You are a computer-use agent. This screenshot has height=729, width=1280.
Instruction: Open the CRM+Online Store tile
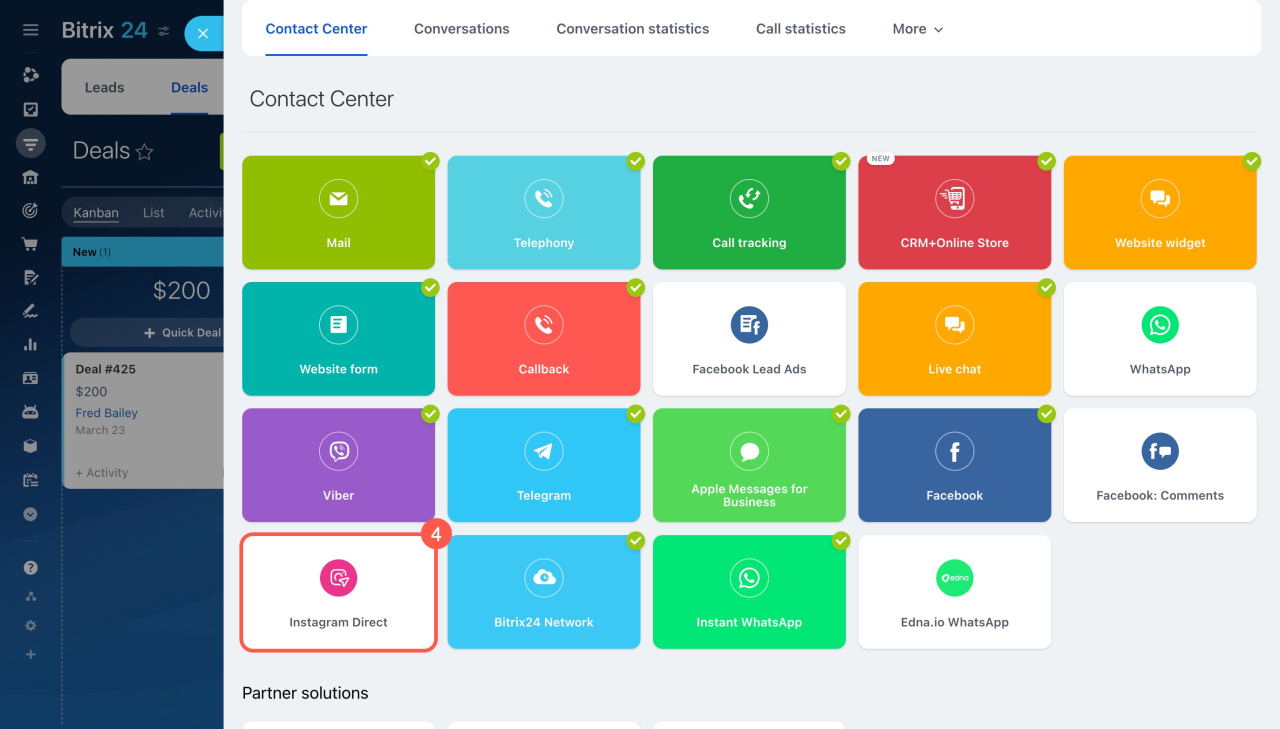pos(955,213)
